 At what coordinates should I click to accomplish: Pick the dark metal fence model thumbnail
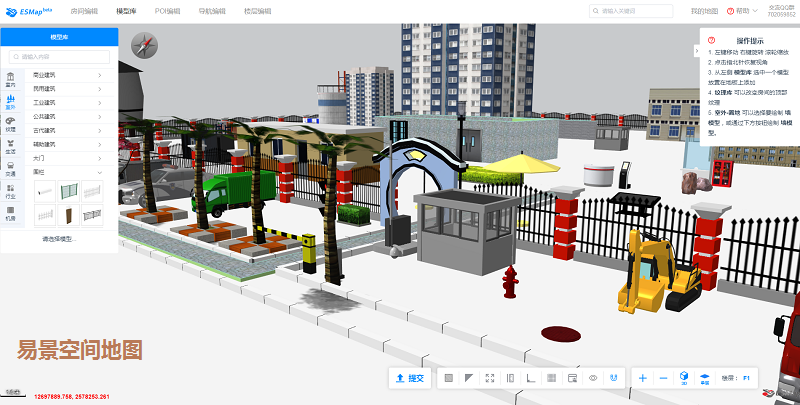(92, 215)
